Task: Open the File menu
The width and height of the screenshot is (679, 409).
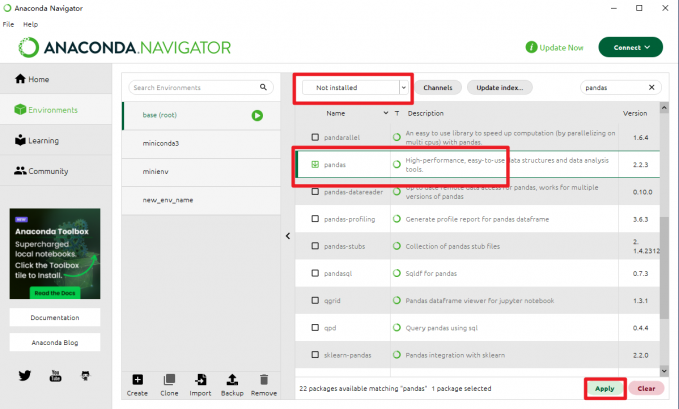Action: (x=8, y=24)
